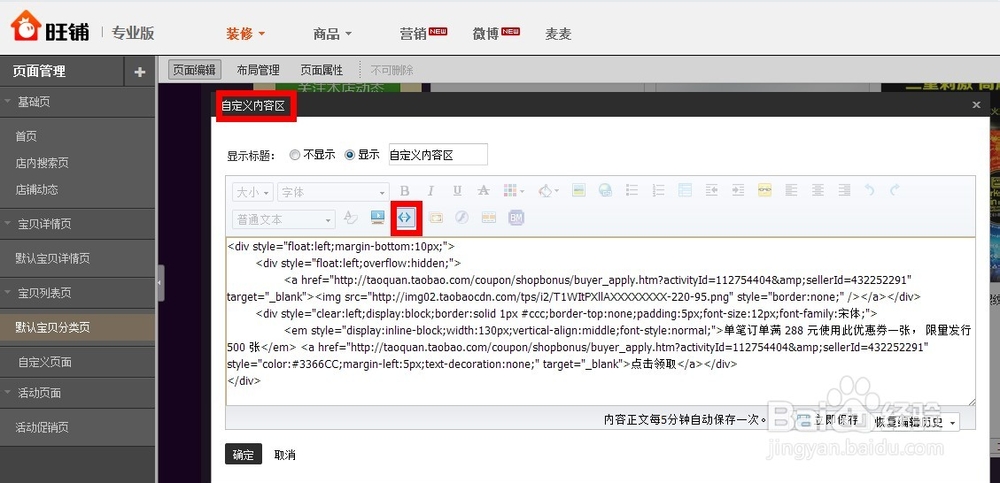Select the 显示 radio option

(349, 154)
